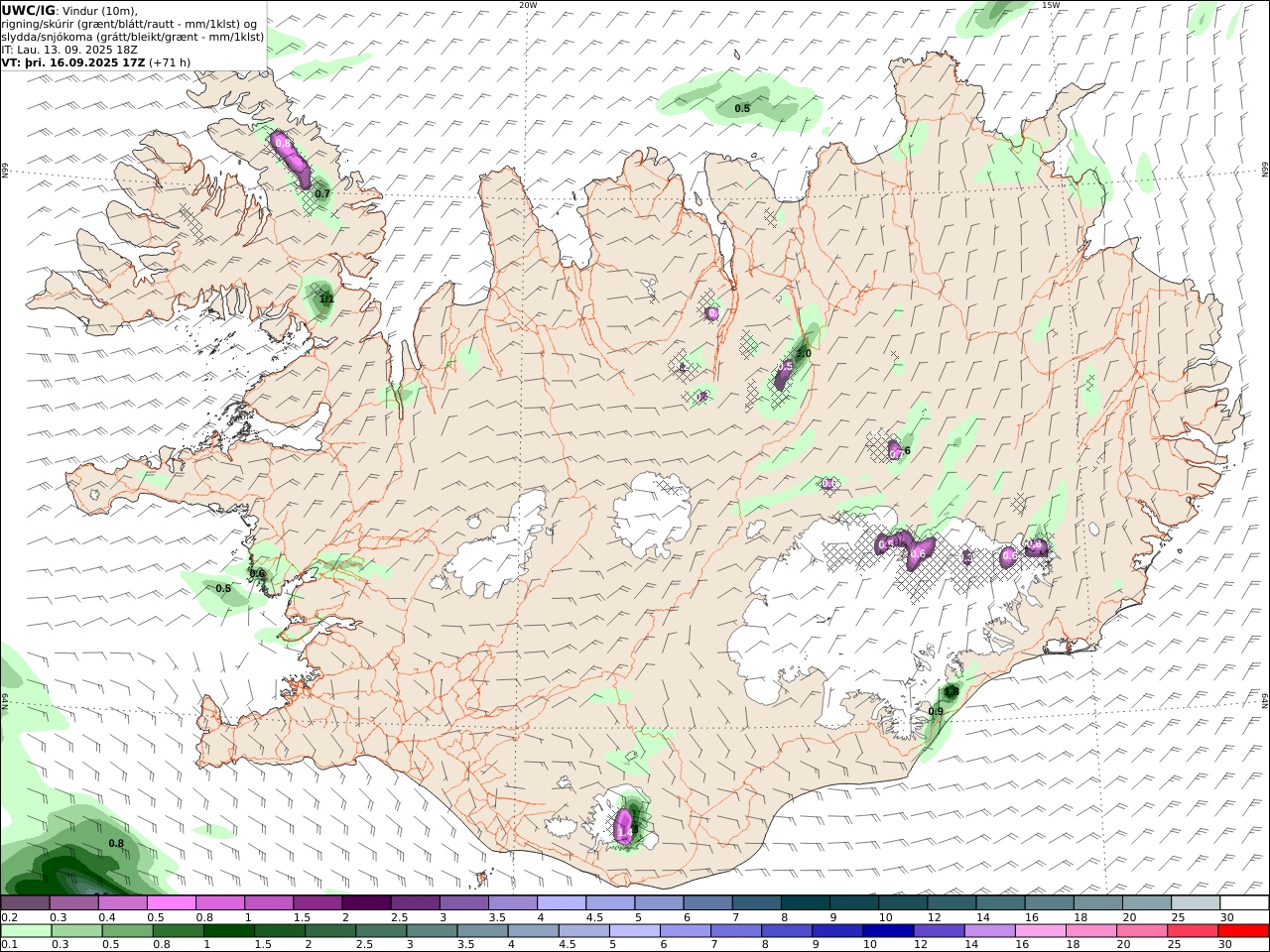This screenshot has width=1270, height=952.
Task: Click the 'slydda/snjókoma' legend description line
Action: pyautogui.click(x=133, y=37)
